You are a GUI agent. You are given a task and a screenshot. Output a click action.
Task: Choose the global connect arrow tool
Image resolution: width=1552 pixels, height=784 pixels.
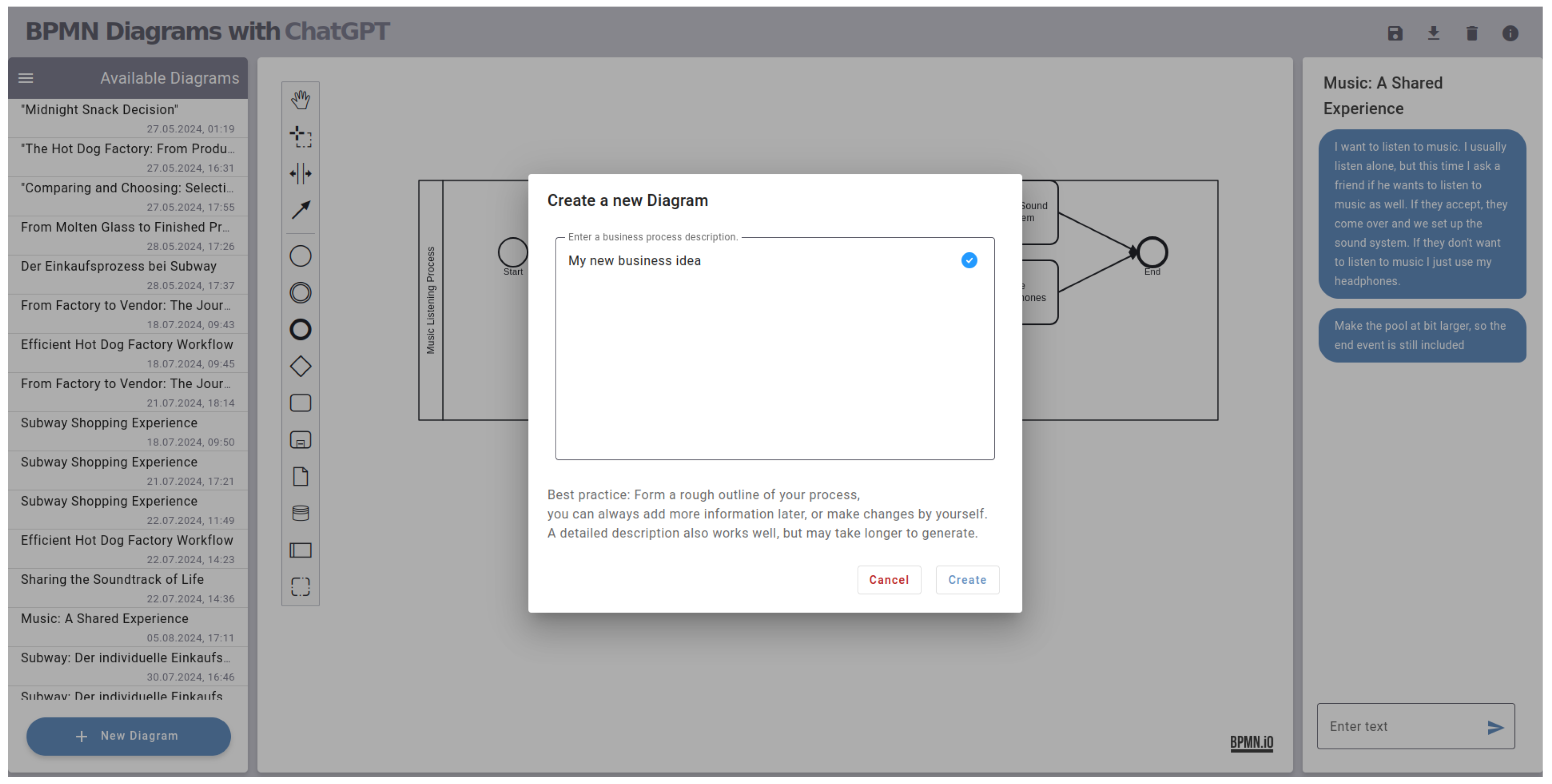300,210
